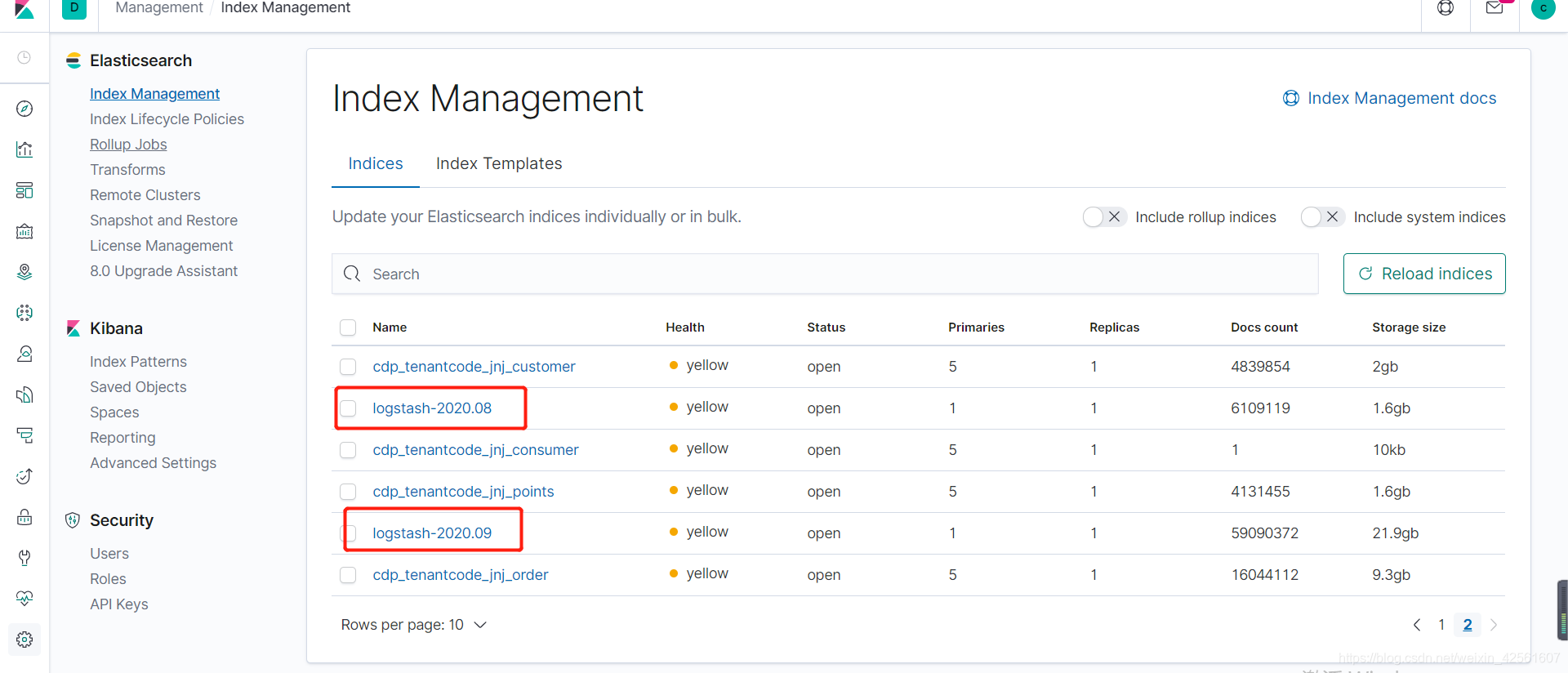
Task: Open Transforms menu item
Action: point(127,170)
